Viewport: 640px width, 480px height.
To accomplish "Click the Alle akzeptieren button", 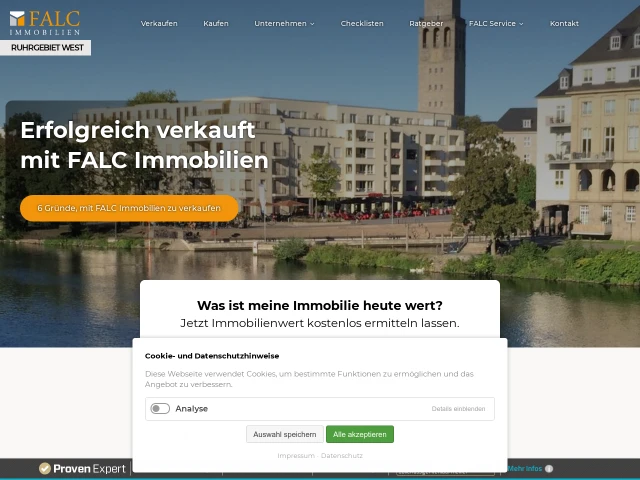I will tap(360, 434).
